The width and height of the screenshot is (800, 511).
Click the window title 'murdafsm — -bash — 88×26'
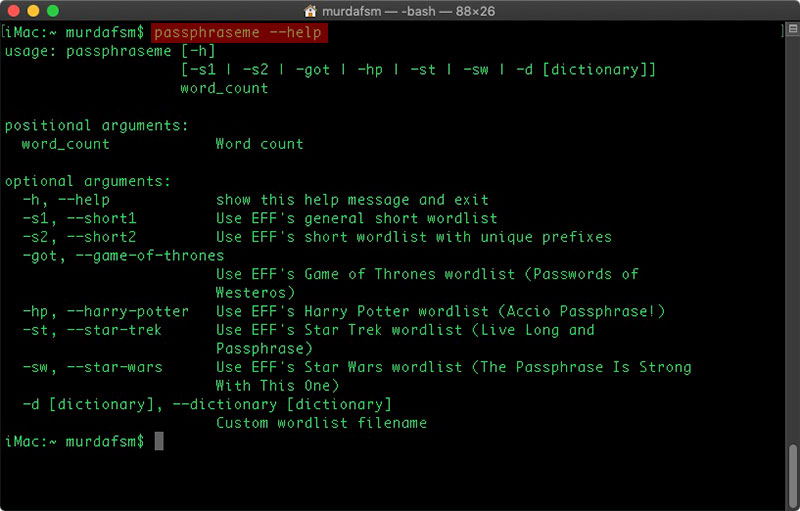click(x=420, y=11)
